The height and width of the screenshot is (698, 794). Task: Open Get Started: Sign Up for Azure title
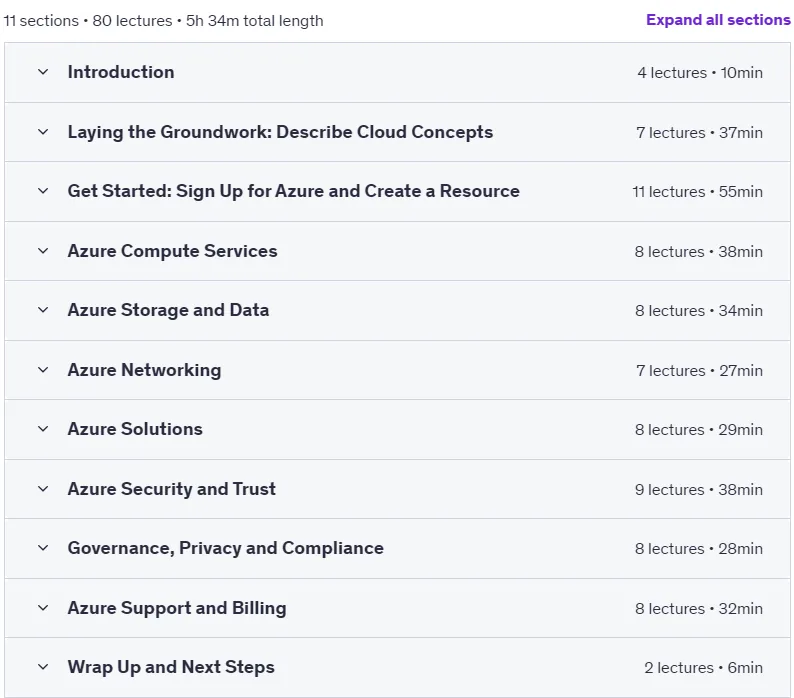pyautogui.click(x=294, y=191)
